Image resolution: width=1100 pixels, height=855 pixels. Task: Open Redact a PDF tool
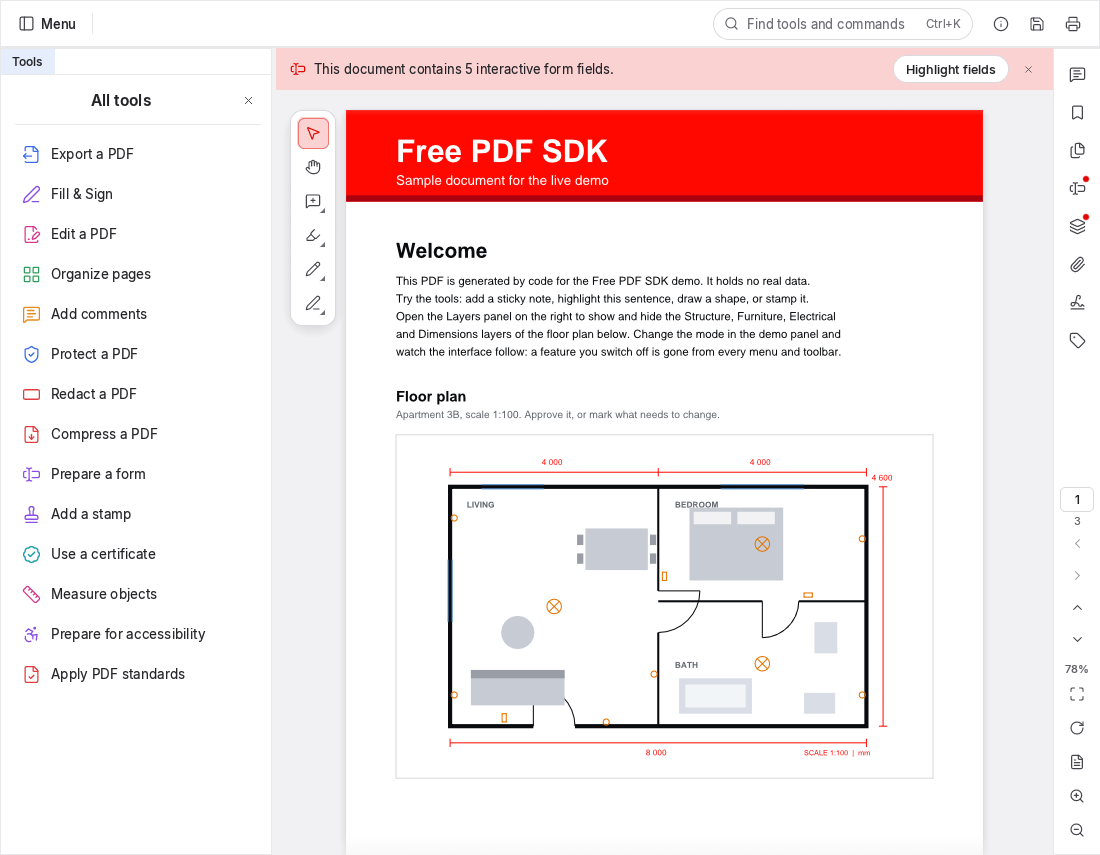(x=138, y=393)
